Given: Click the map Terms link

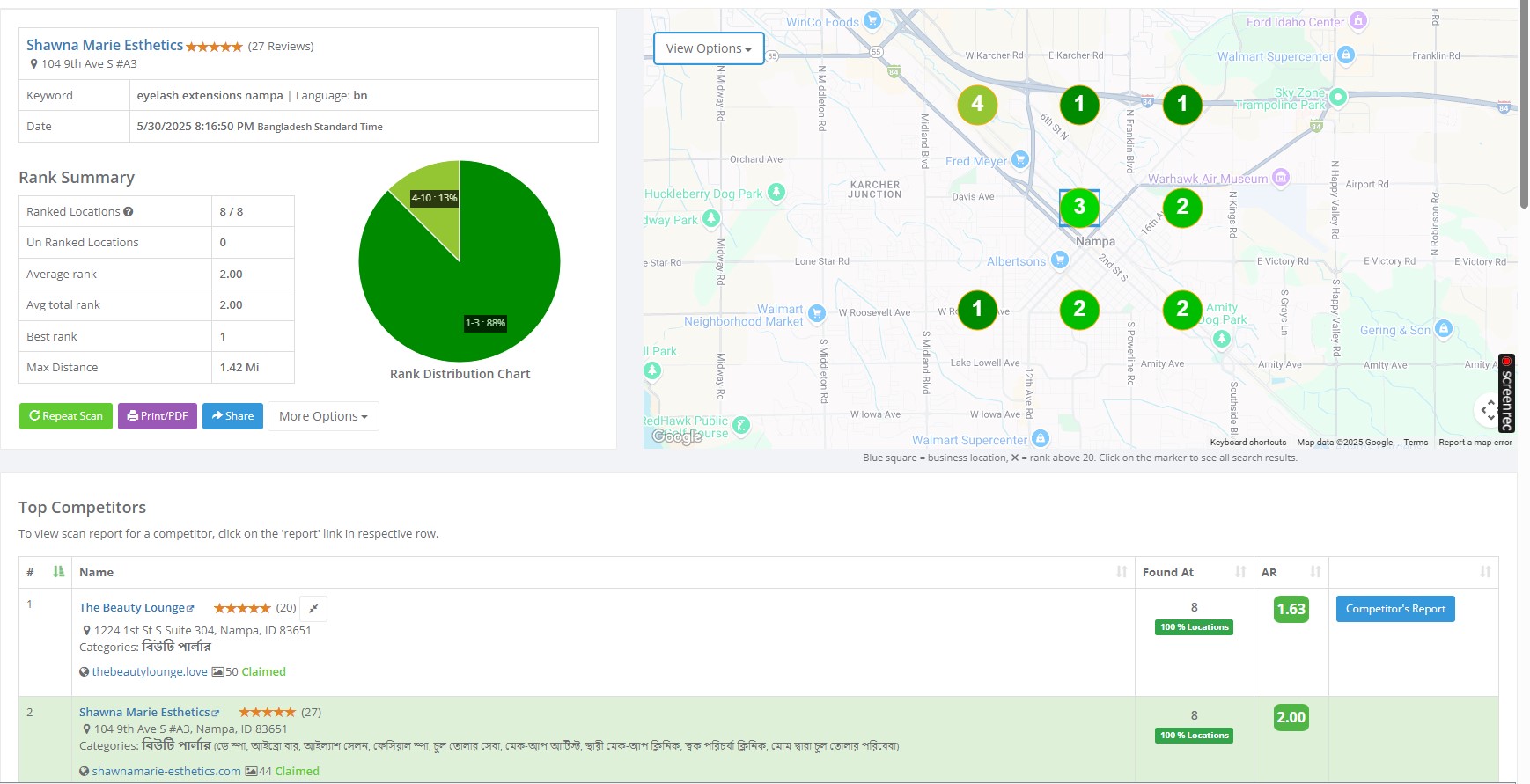Looking at the screenshot, I should 1416,443.
